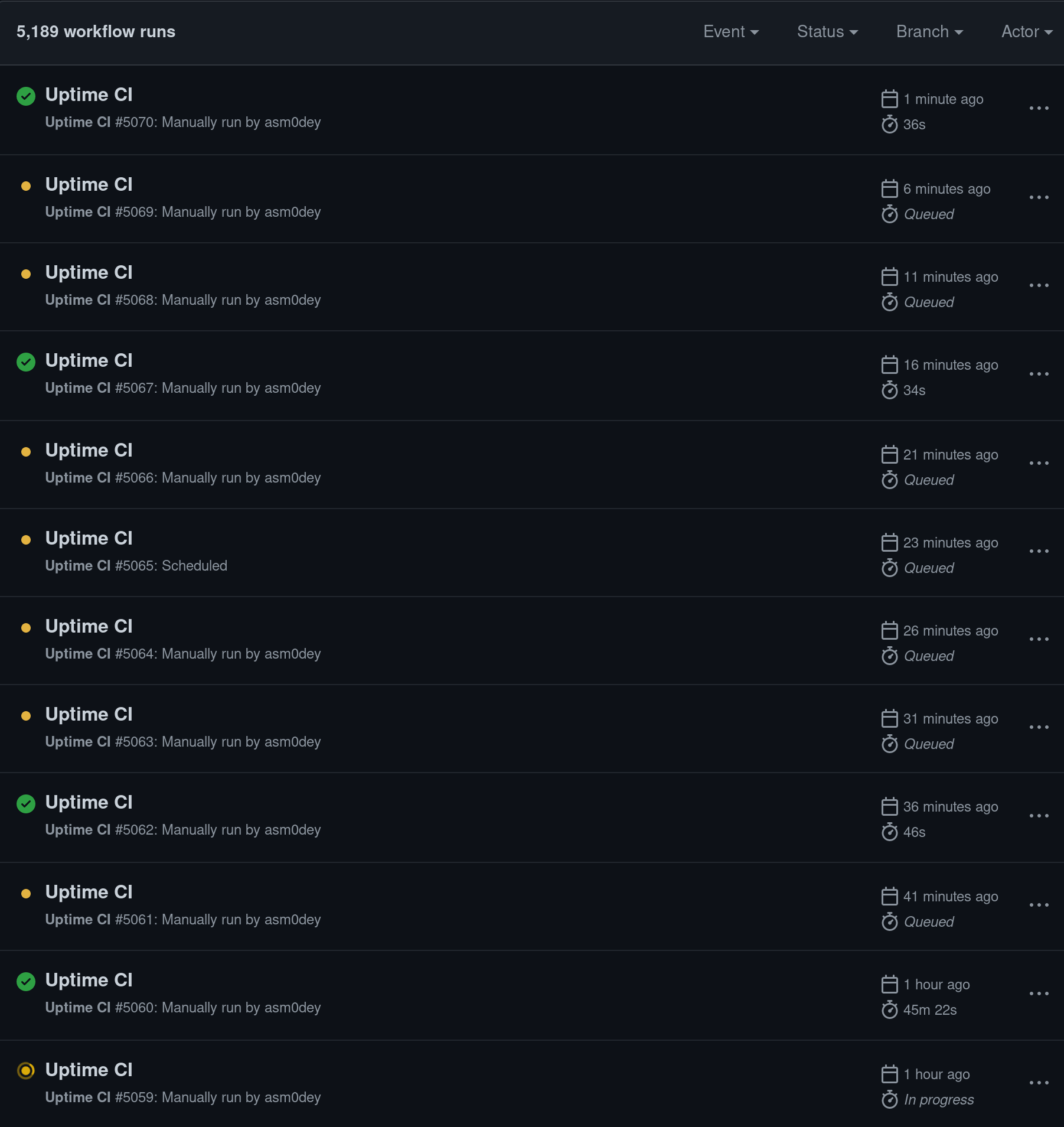This screenshot has width=1064, height=1127.
Task: Open the options menu for run #5070
Action: [x=1039, y=108]
